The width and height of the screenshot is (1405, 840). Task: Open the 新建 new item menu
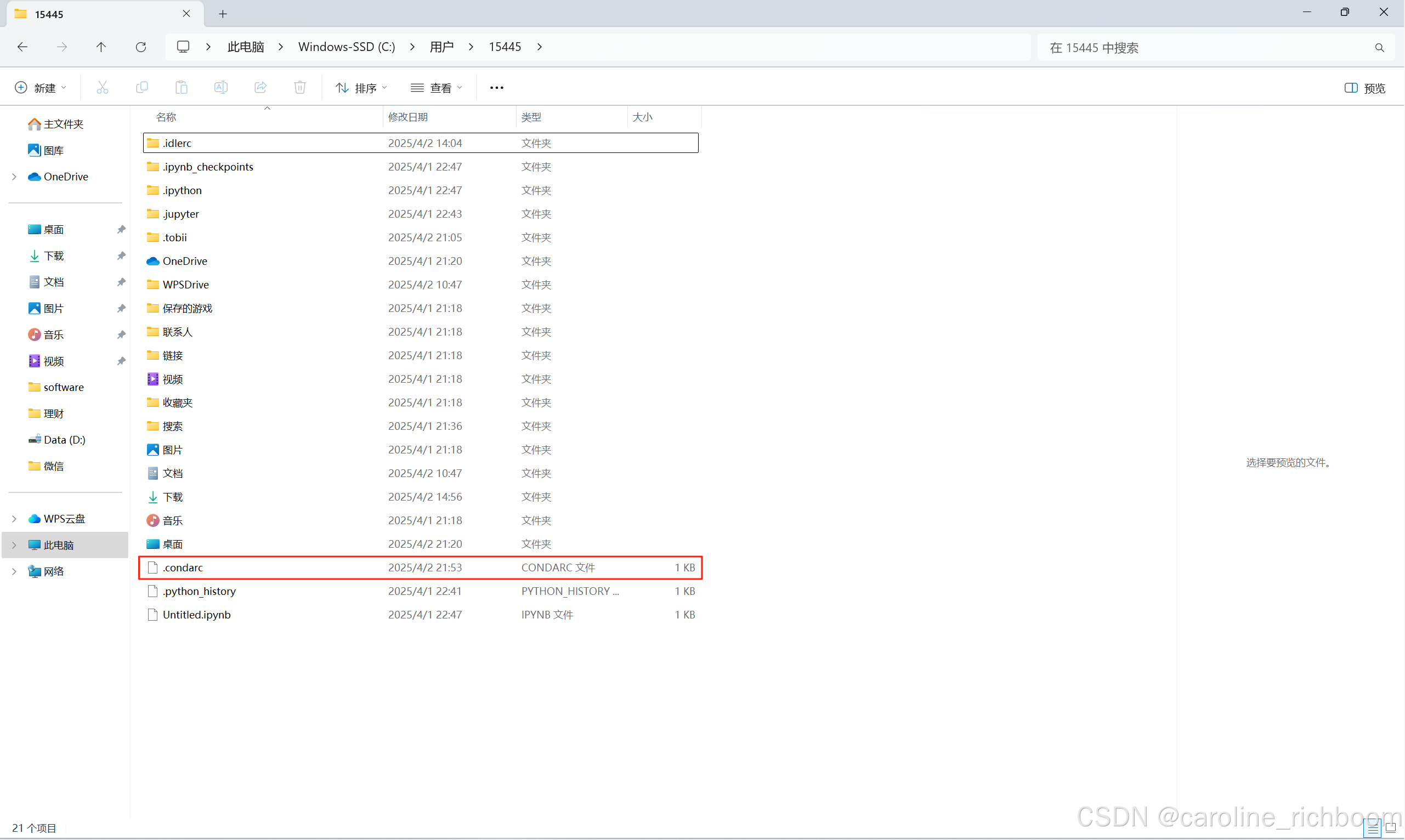pos(39,88)
